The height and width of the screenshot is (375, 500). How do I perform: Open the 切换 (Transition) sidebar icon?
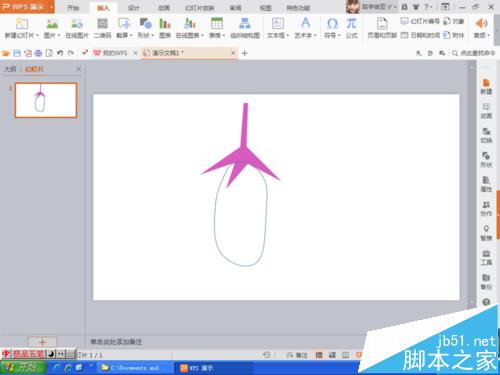click(486, 135)
